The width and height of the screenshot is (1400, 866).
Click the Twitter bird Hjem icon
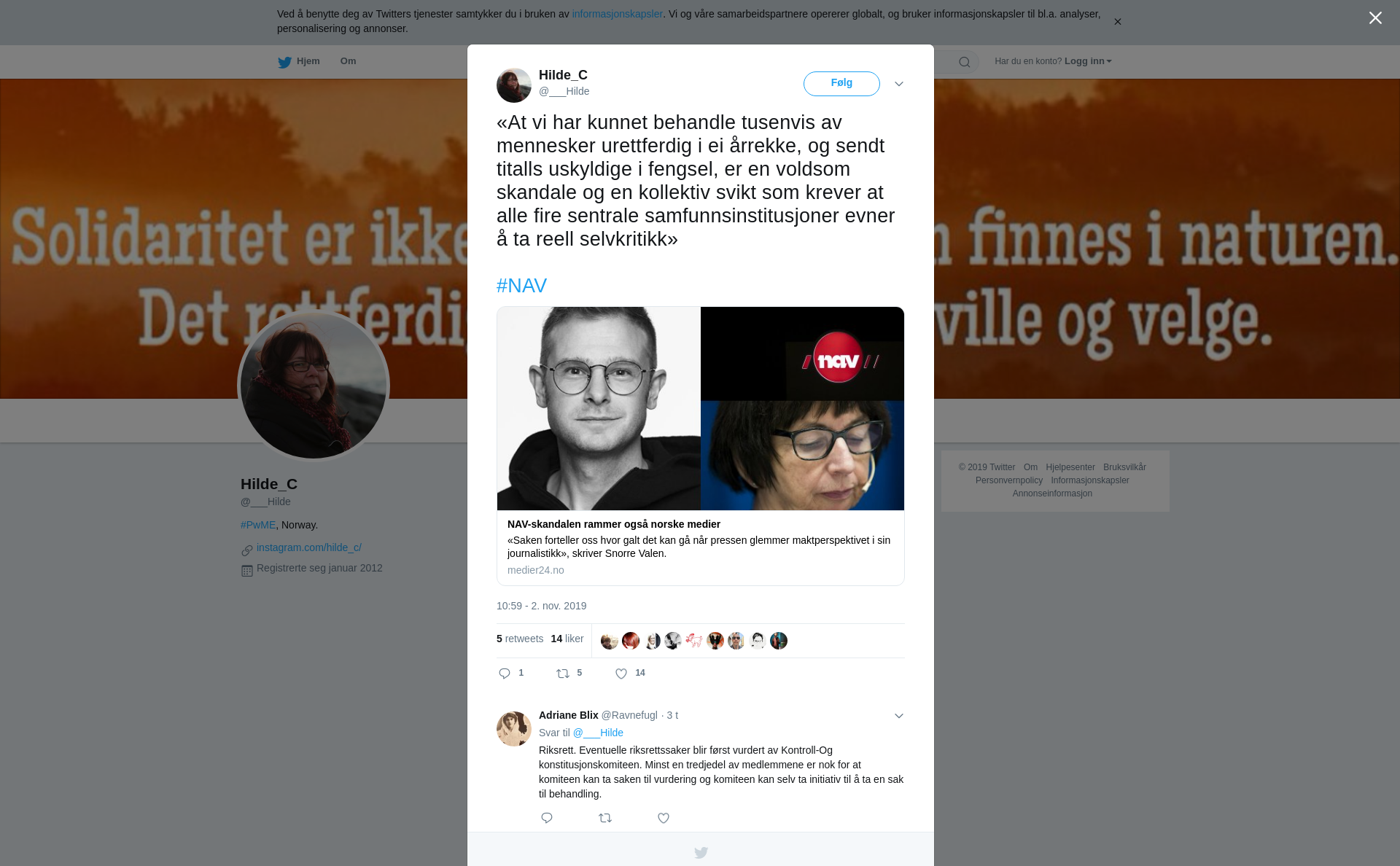[284, 62]
